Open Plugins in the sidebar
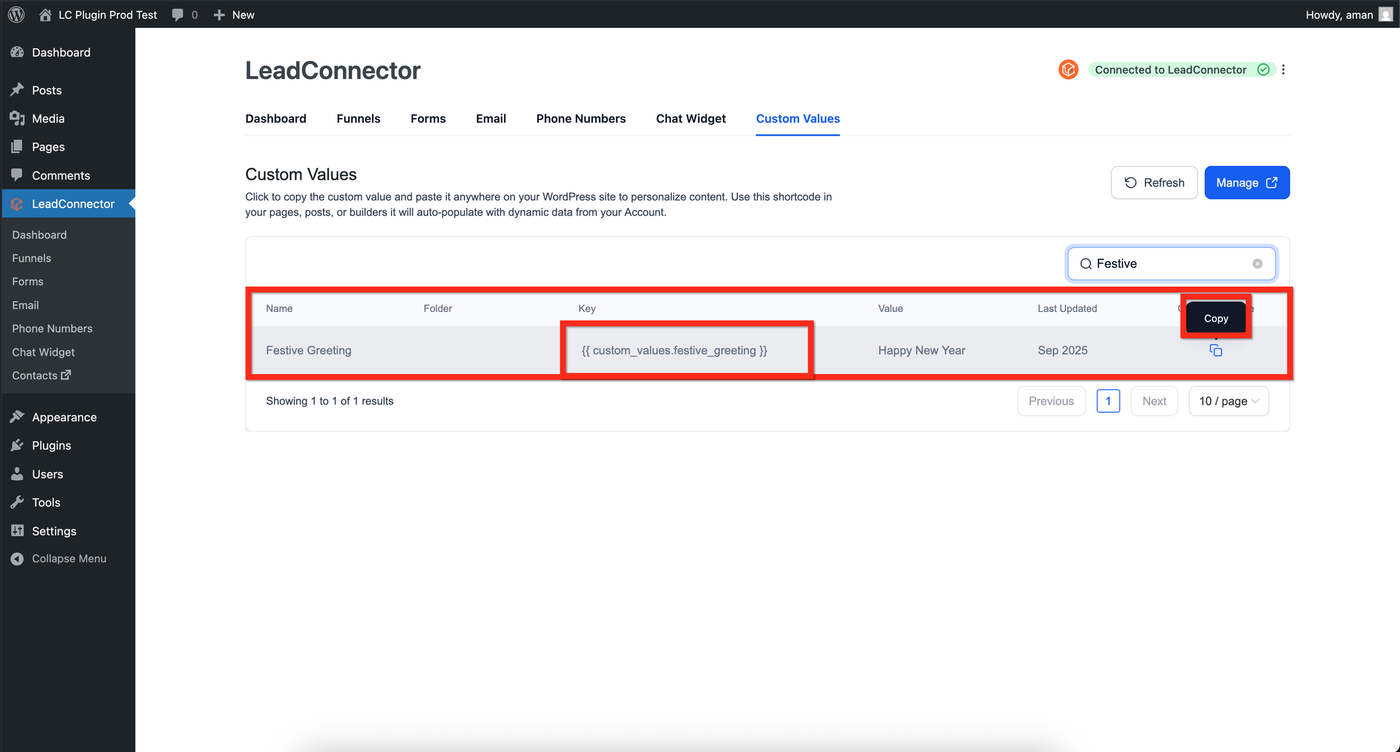 click(51, 446)
